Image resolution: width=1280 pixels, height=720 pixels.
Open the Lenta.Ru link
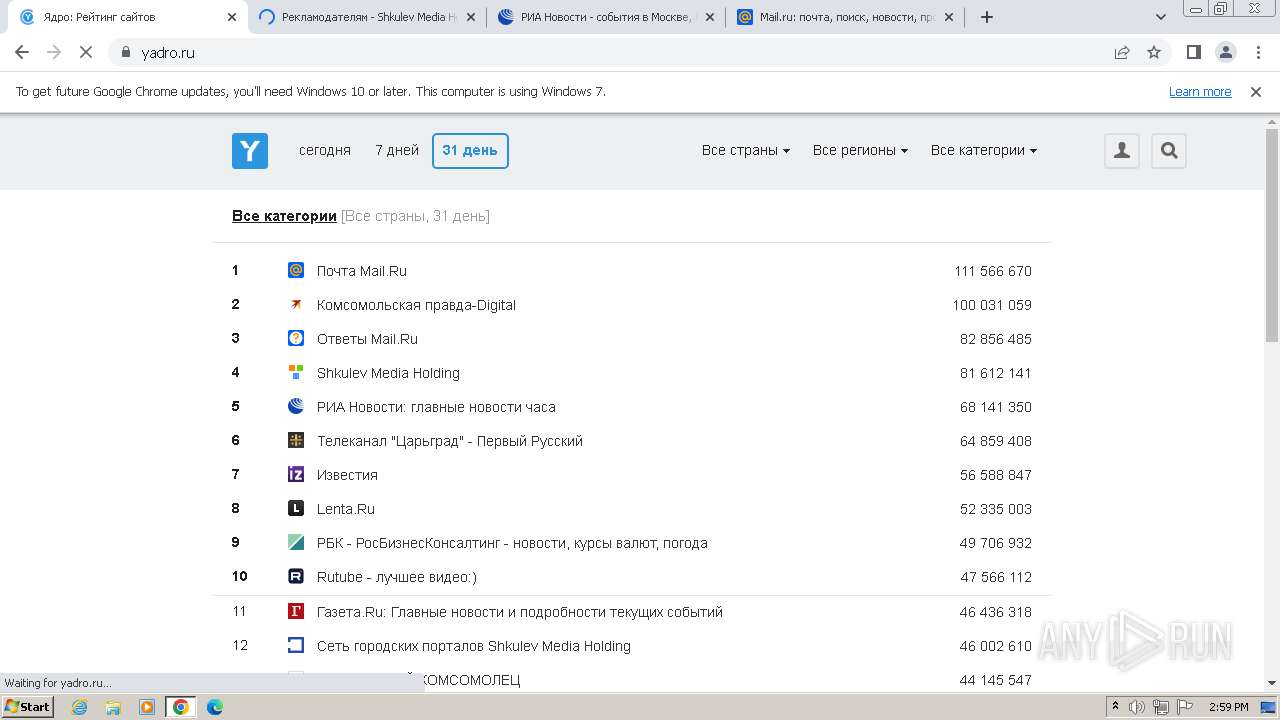coord(346,509)
